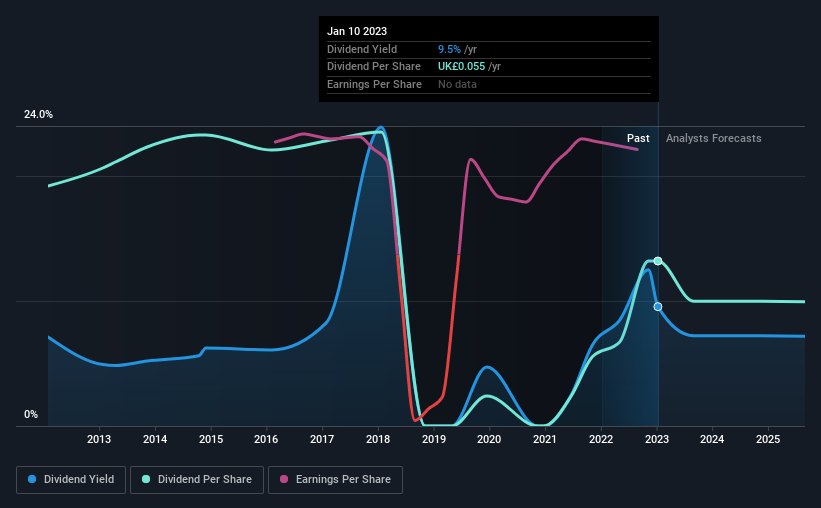Screen dimensions: 821x508
Task: Select the teal data point marker at 2023
Action: pos(658,261)
